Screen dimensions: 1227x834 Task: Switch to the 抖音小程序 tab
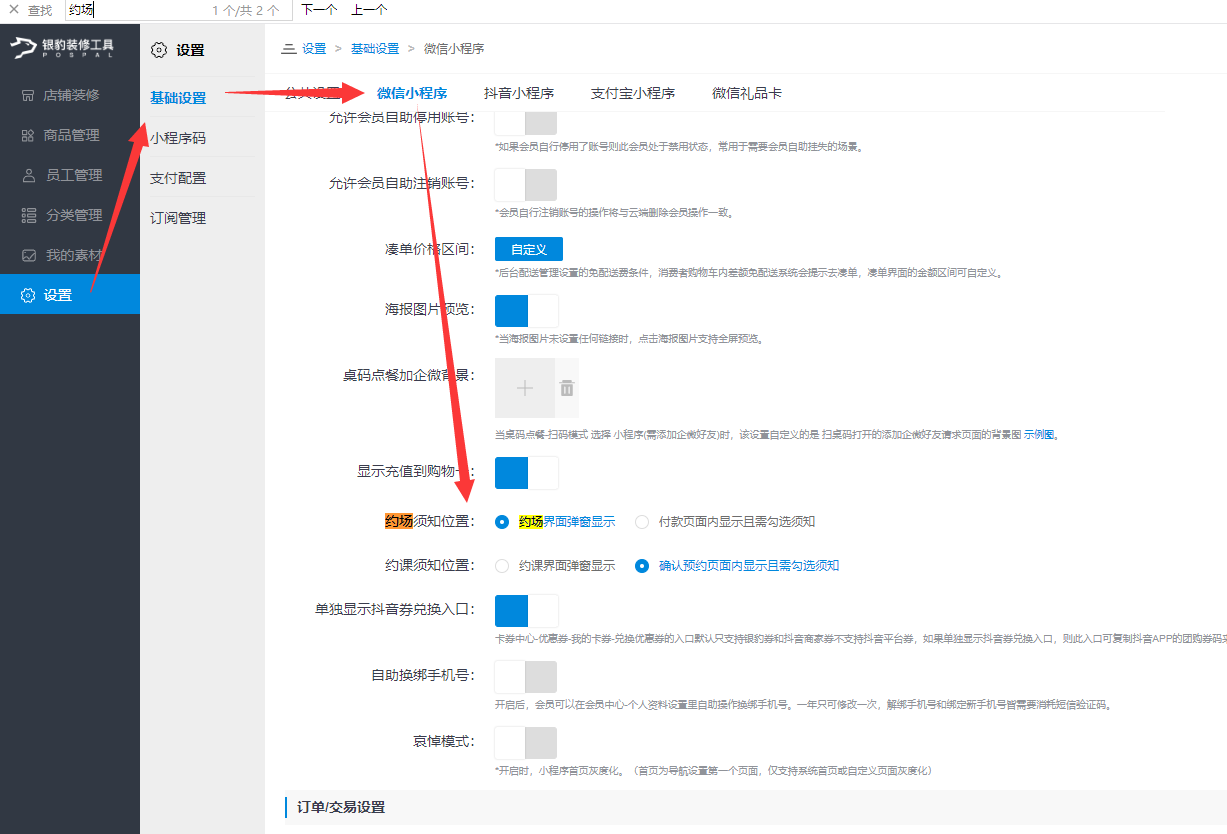pyautogui.click(x=521, y=92)
